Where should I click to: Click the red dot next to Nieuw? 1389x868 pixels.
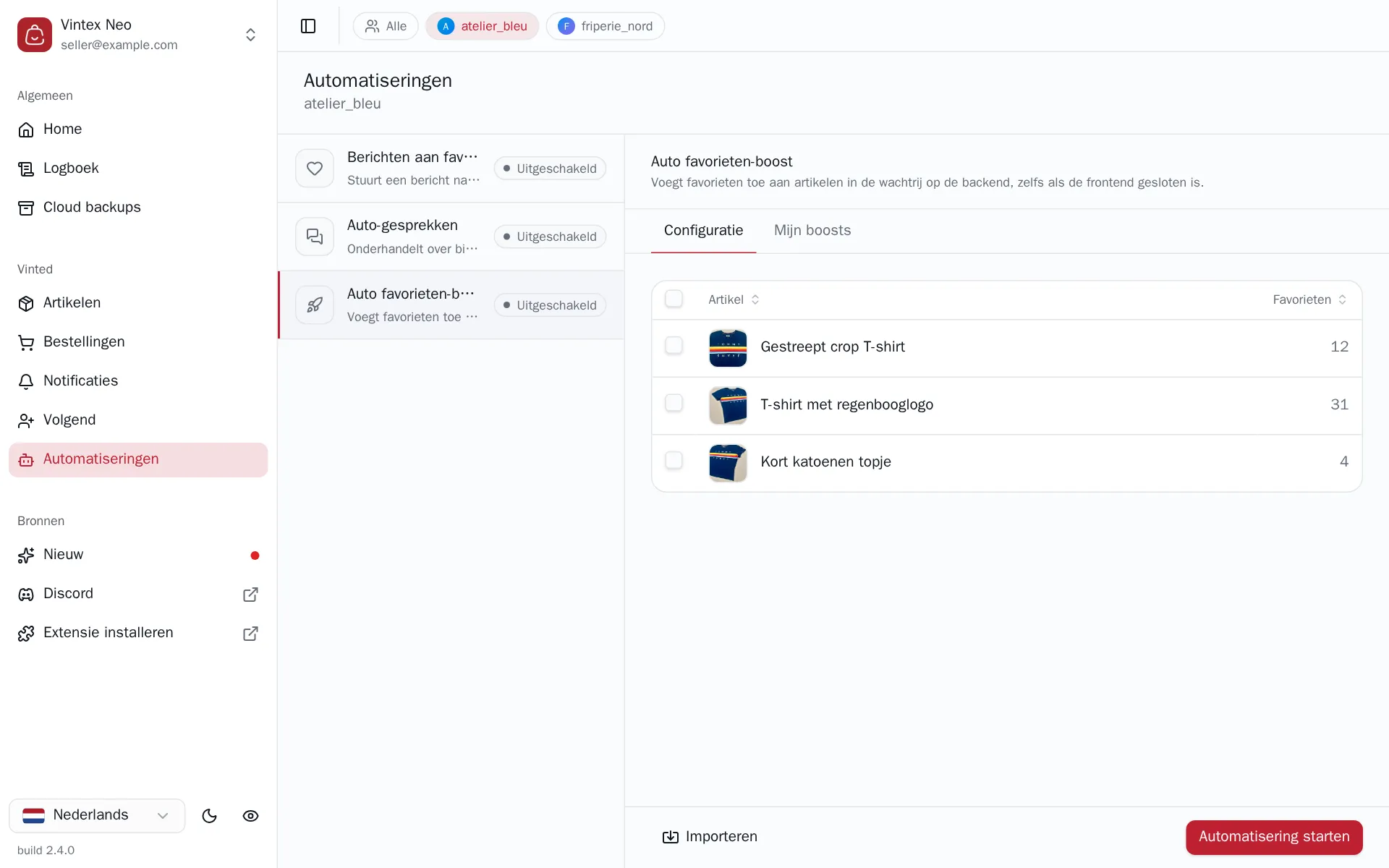click(x=255, y=556)
